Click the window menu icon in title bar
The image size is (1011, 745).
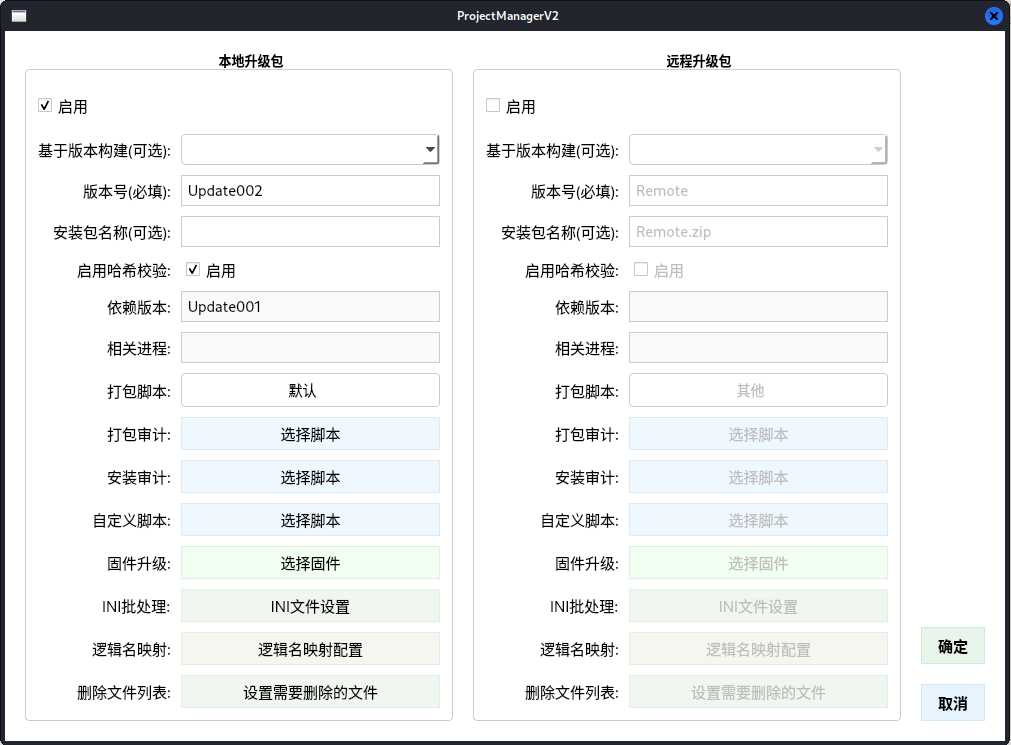18,16
